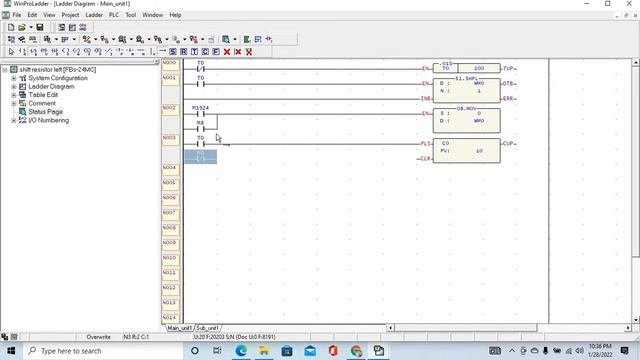This screenshot has width=640, height=360.
Task: Click the green ladder icon in toolbar
Action: tap(247, 40)
